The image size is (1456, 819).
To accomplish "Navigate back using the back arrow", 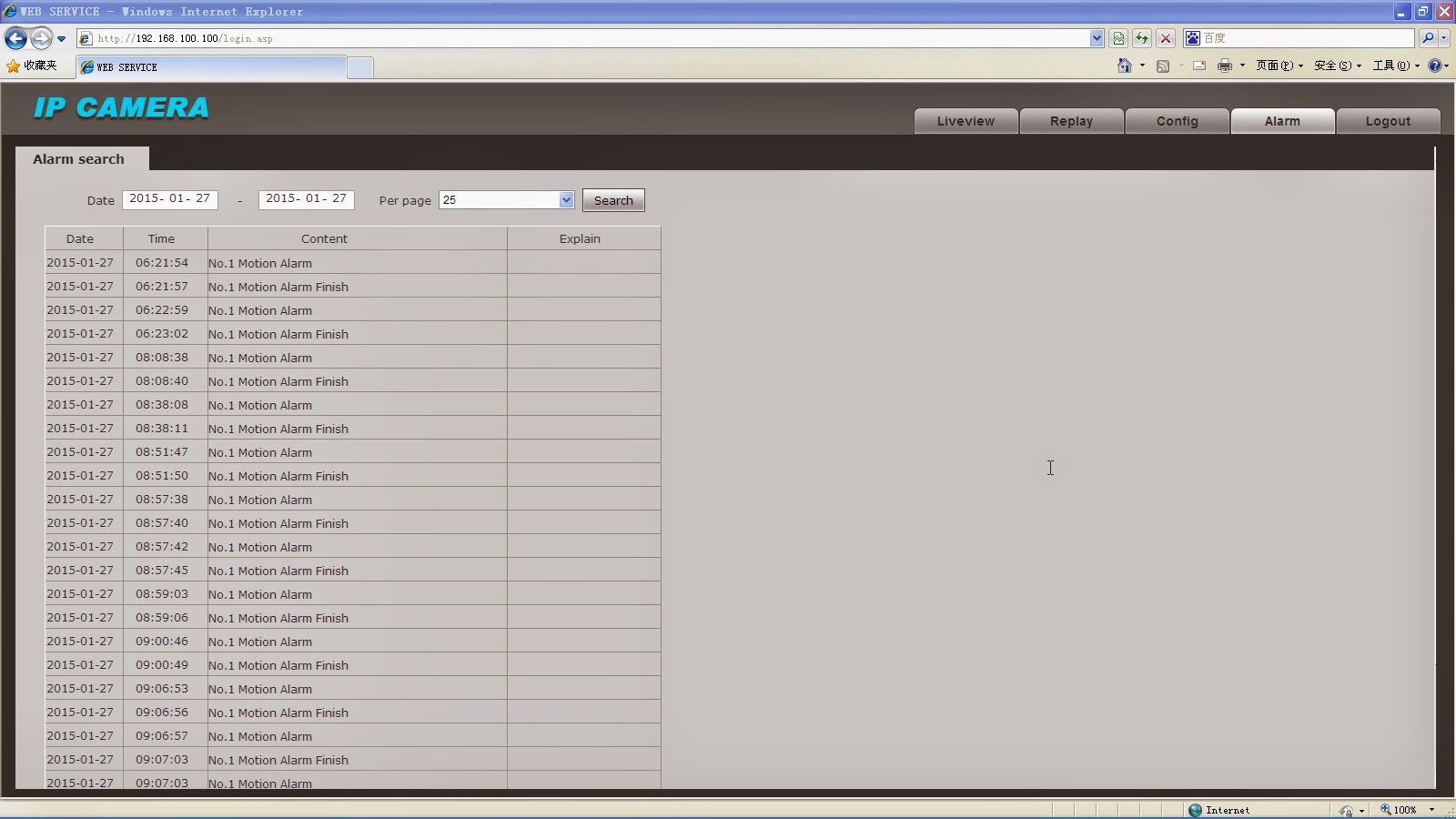I will [x=15, y=38].
